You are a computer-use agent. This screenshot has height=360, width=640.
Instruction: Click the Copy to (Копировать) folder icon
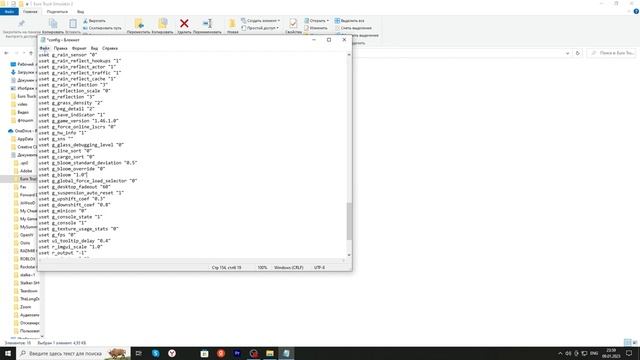(x=162, y=24)
